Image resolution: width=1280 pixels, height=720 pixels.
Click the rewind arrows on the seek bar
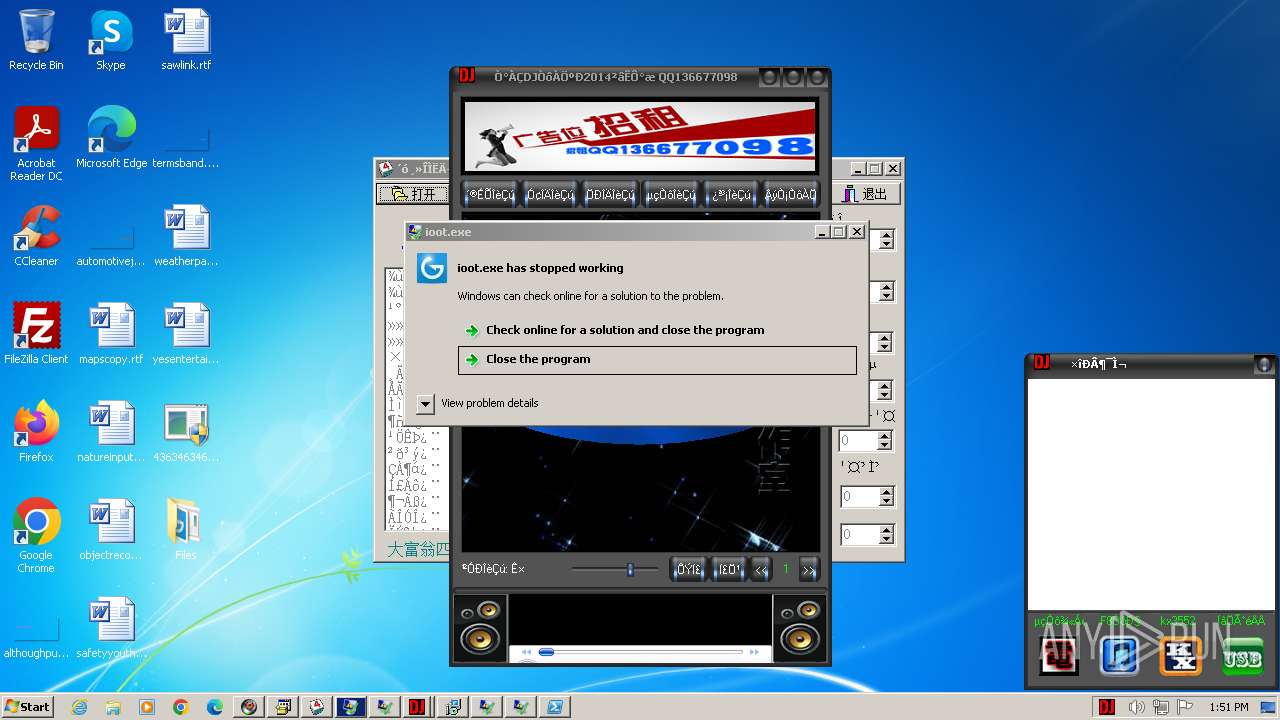(526, 652)
